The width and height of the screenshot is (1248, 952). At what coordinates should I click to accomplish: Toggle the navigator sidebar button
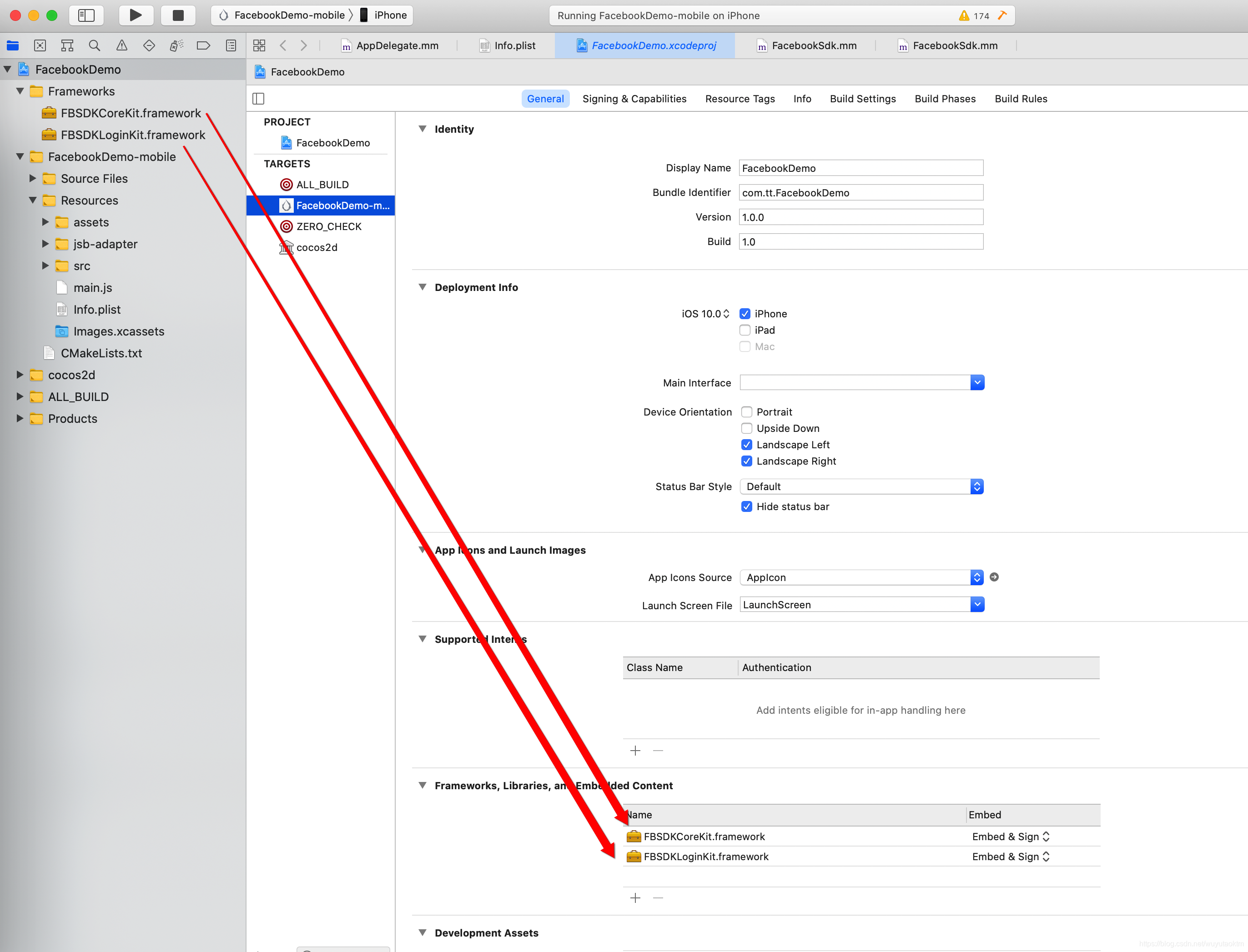pyautogui.click(x=86, y=15)
